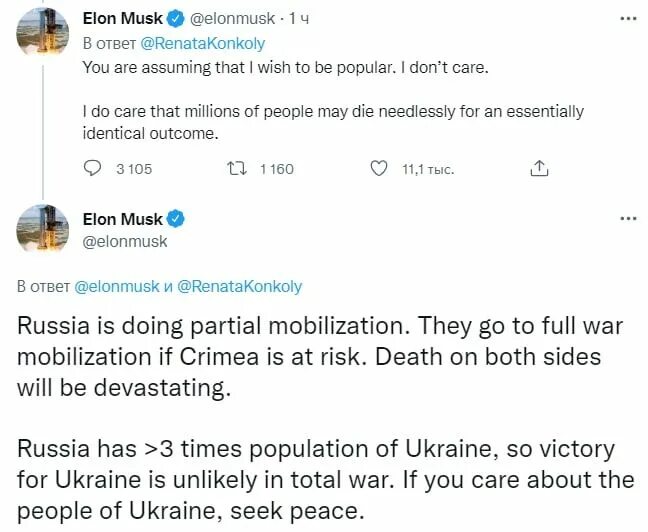Open Elon Musk avatar in second tweet

click(42, 231)
